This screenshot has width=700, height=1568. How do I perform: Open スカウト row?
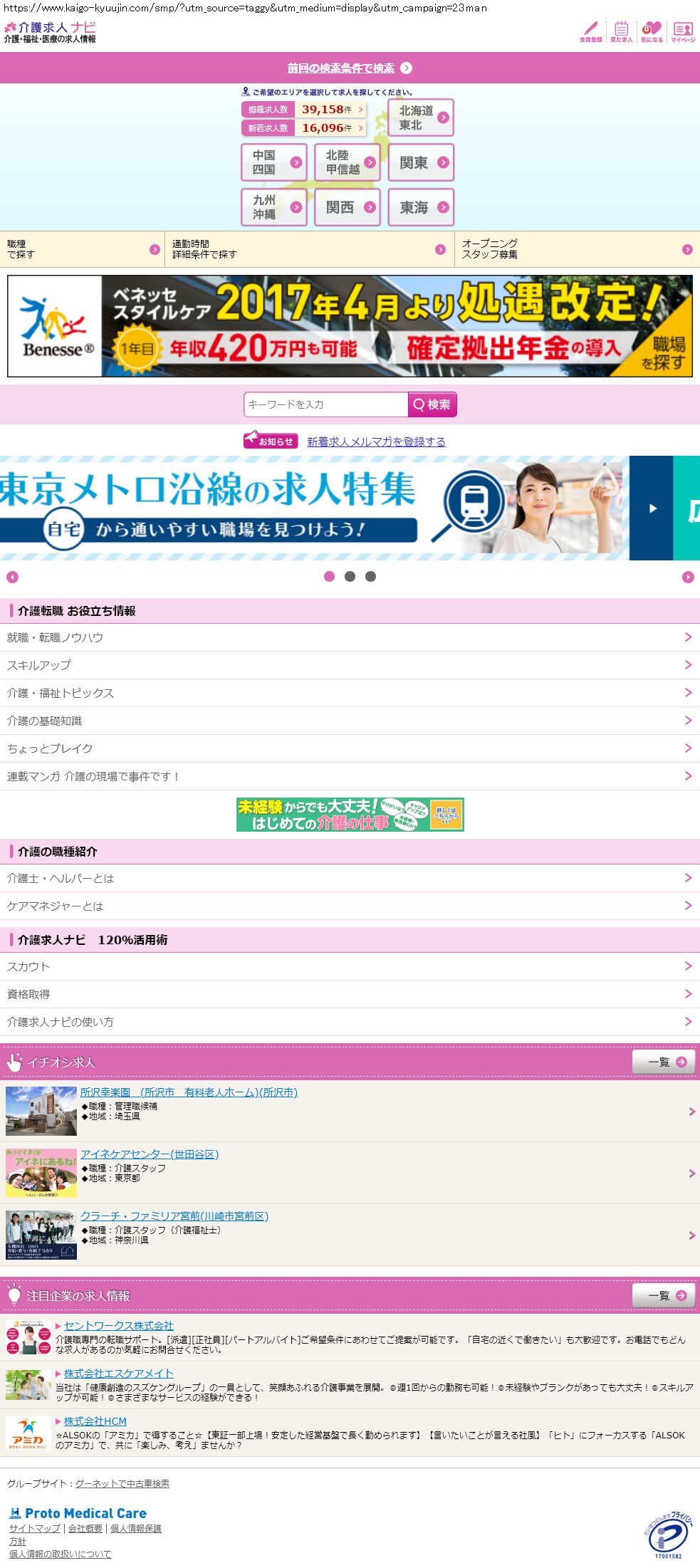tap(350, 966)
